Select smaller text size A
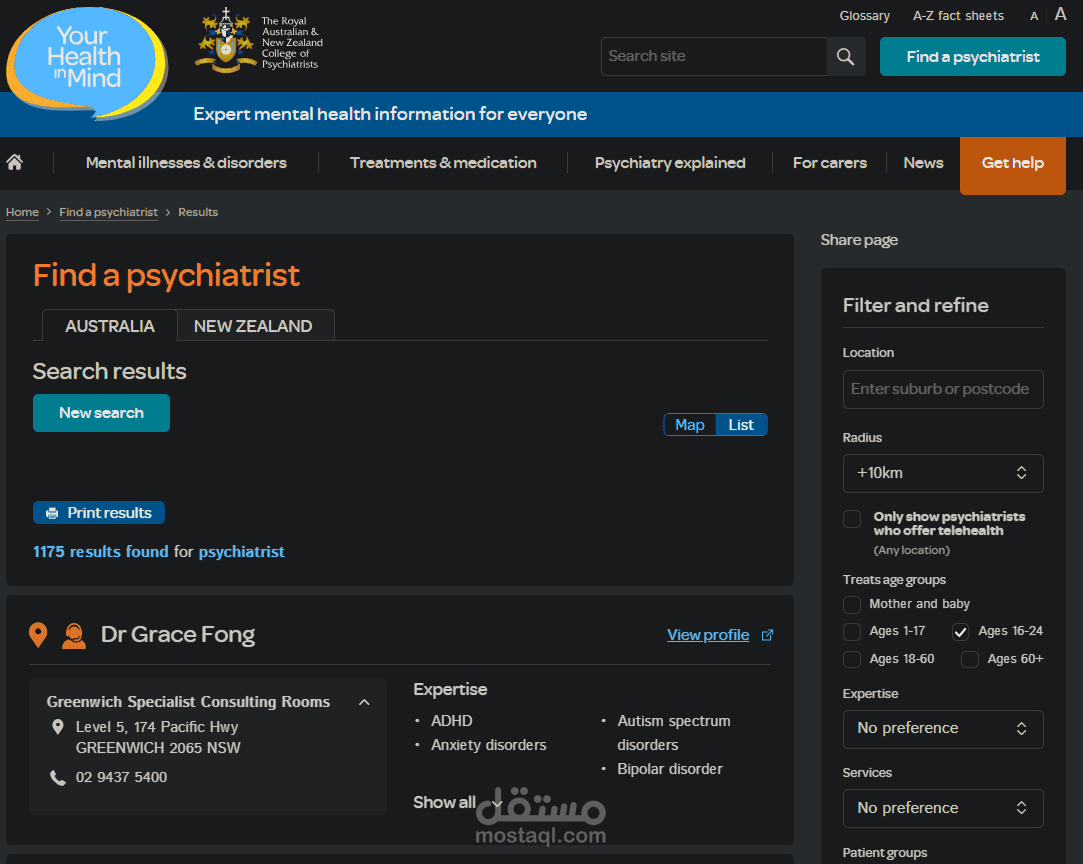1083x864 pixels. pyautogui.click(x=1034, y=16)
